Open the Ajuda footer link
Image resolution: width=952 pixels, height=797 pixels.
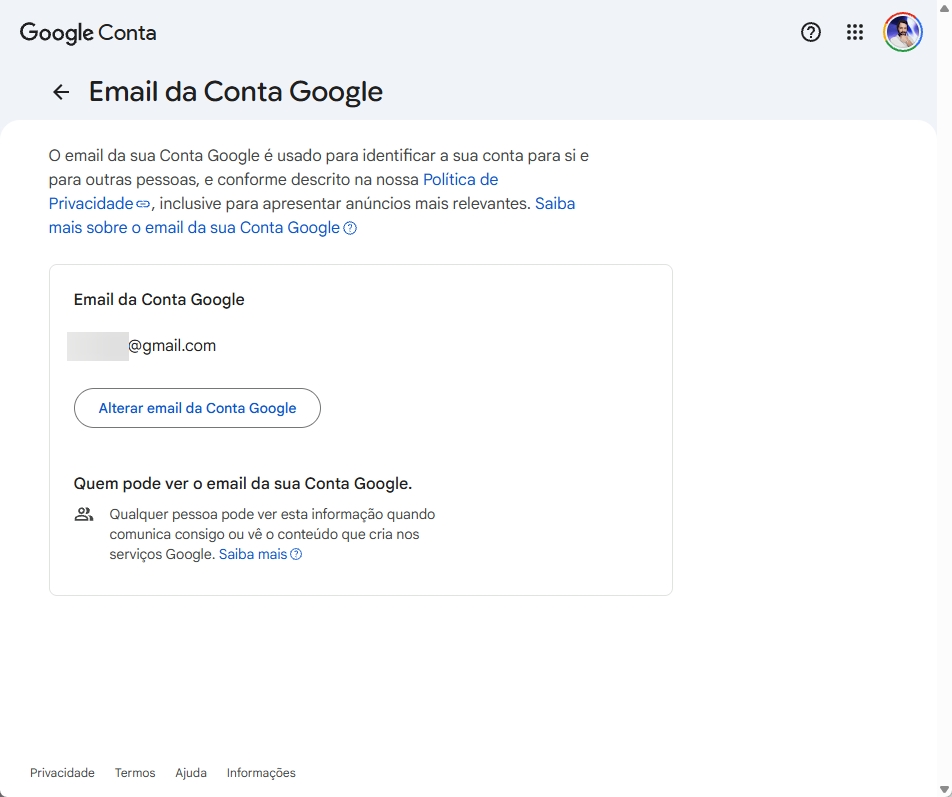191,773
